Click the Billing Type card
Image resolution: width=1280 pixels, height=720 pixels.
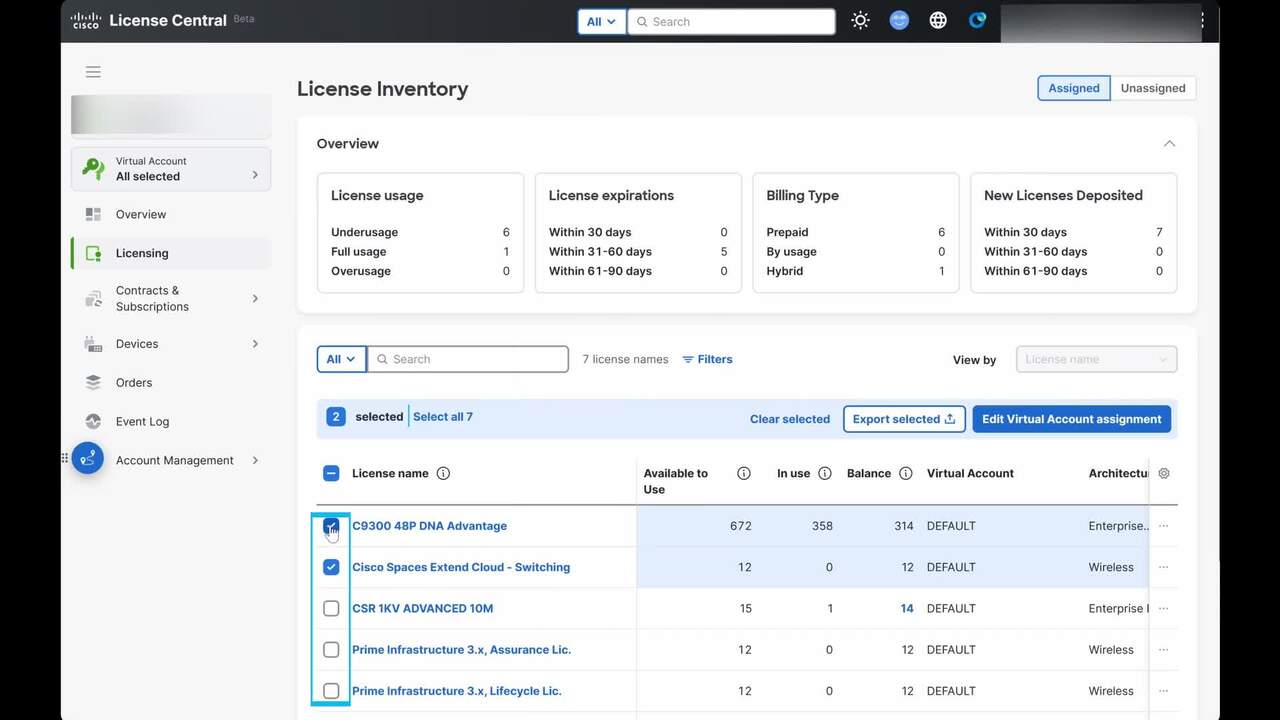(x=856, y=233)
